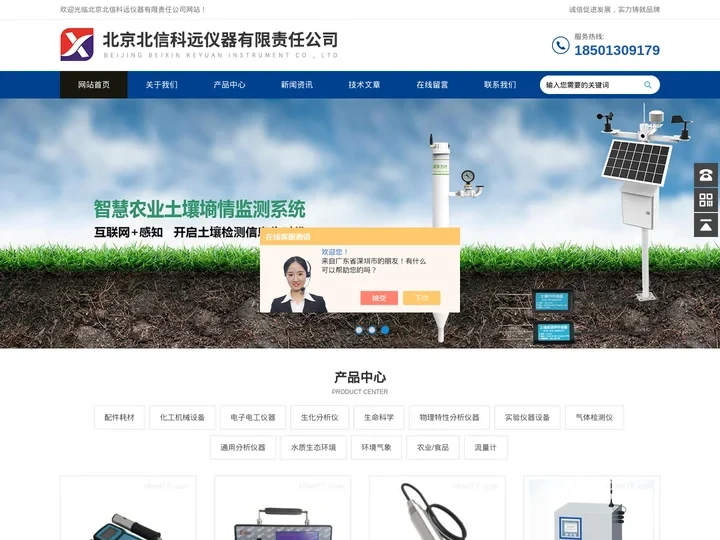Screen dimensions: 720x540
Task: Click the blue phone hotline icon
Action: click(x=560, y=45)
